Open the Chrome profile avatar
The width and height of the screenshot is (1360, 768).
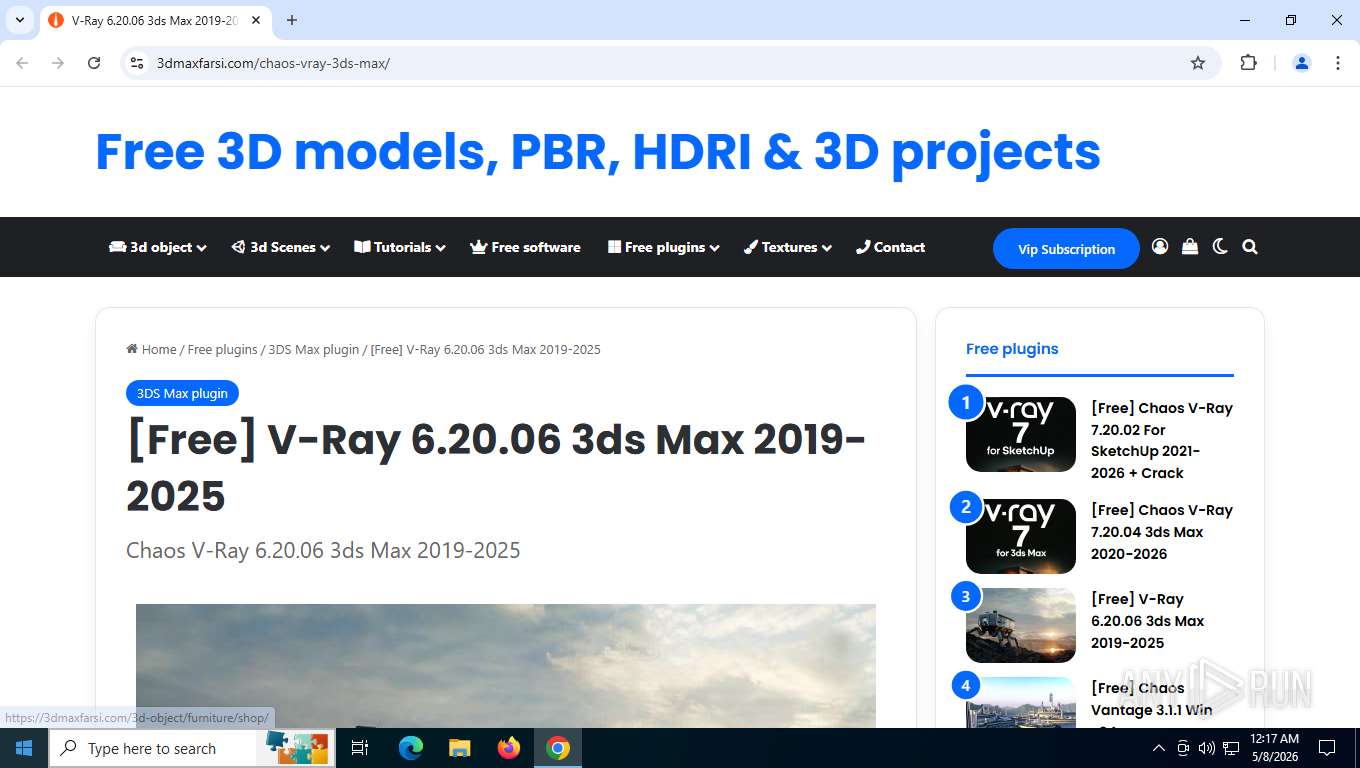click(1302, 63)
